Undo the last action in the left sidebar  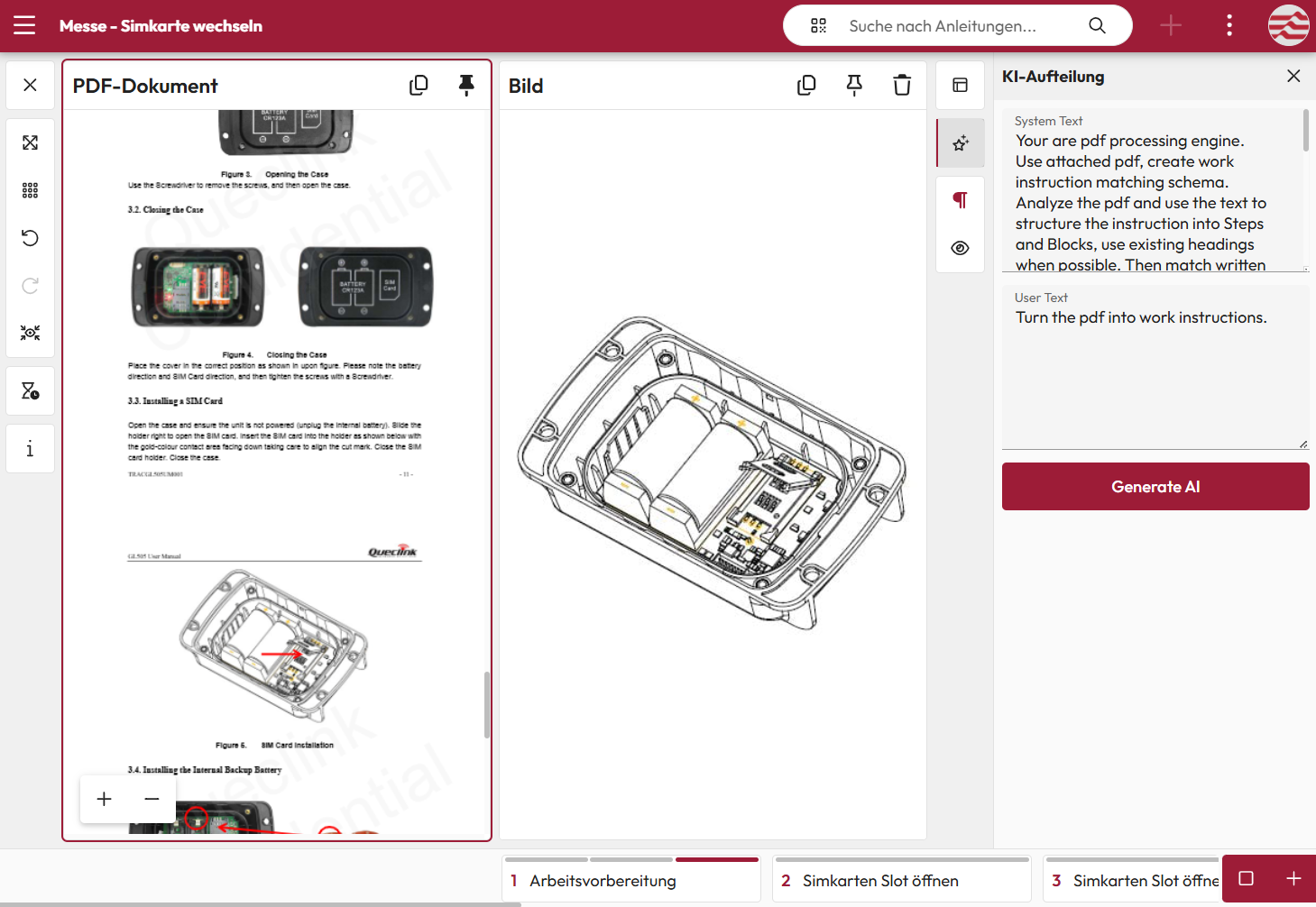click(30, 238)
